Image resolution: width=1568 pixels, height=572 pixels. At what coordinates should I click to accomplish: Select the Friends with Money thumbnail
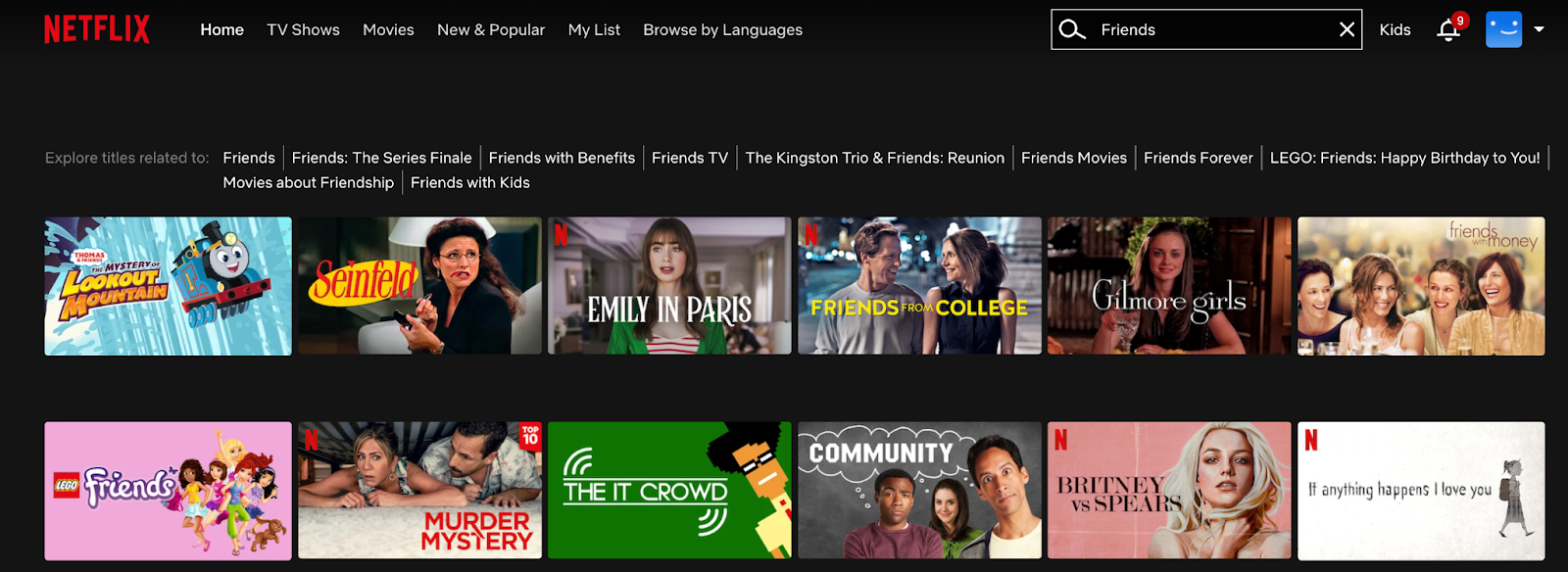tap(1421, 286)
